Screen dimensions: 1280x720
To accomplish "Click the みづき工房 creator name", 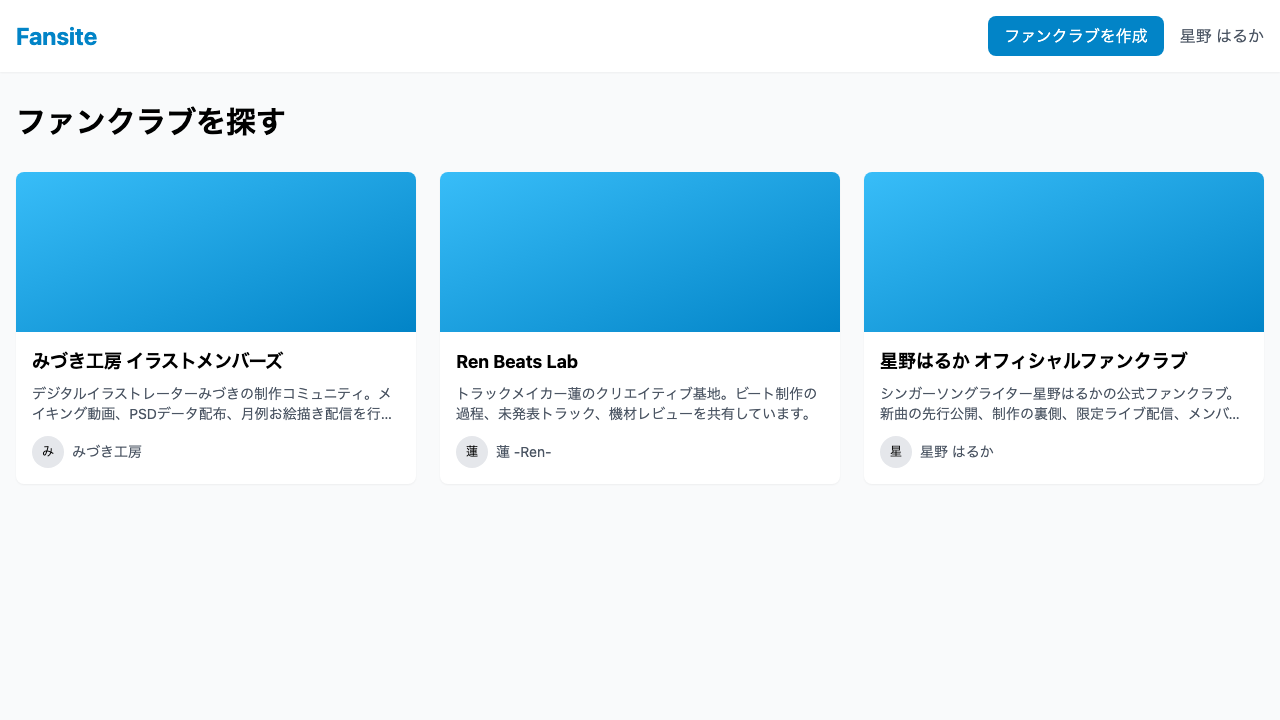I will coord(107,452).
